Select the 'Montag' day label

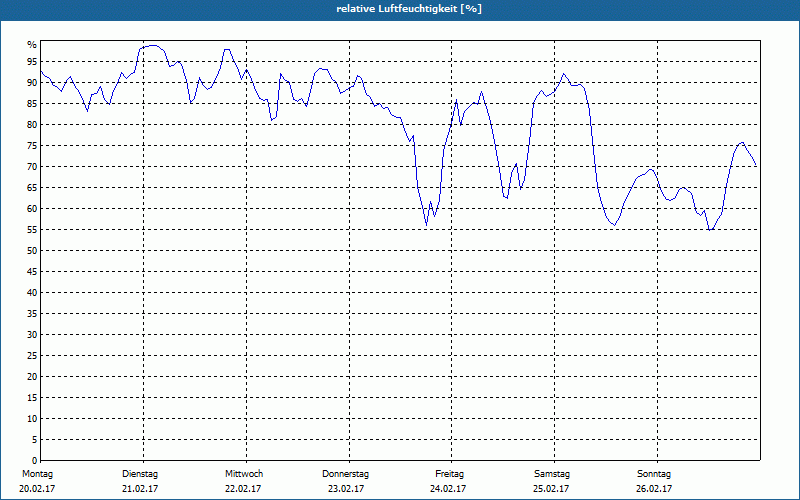click(37, 474)
